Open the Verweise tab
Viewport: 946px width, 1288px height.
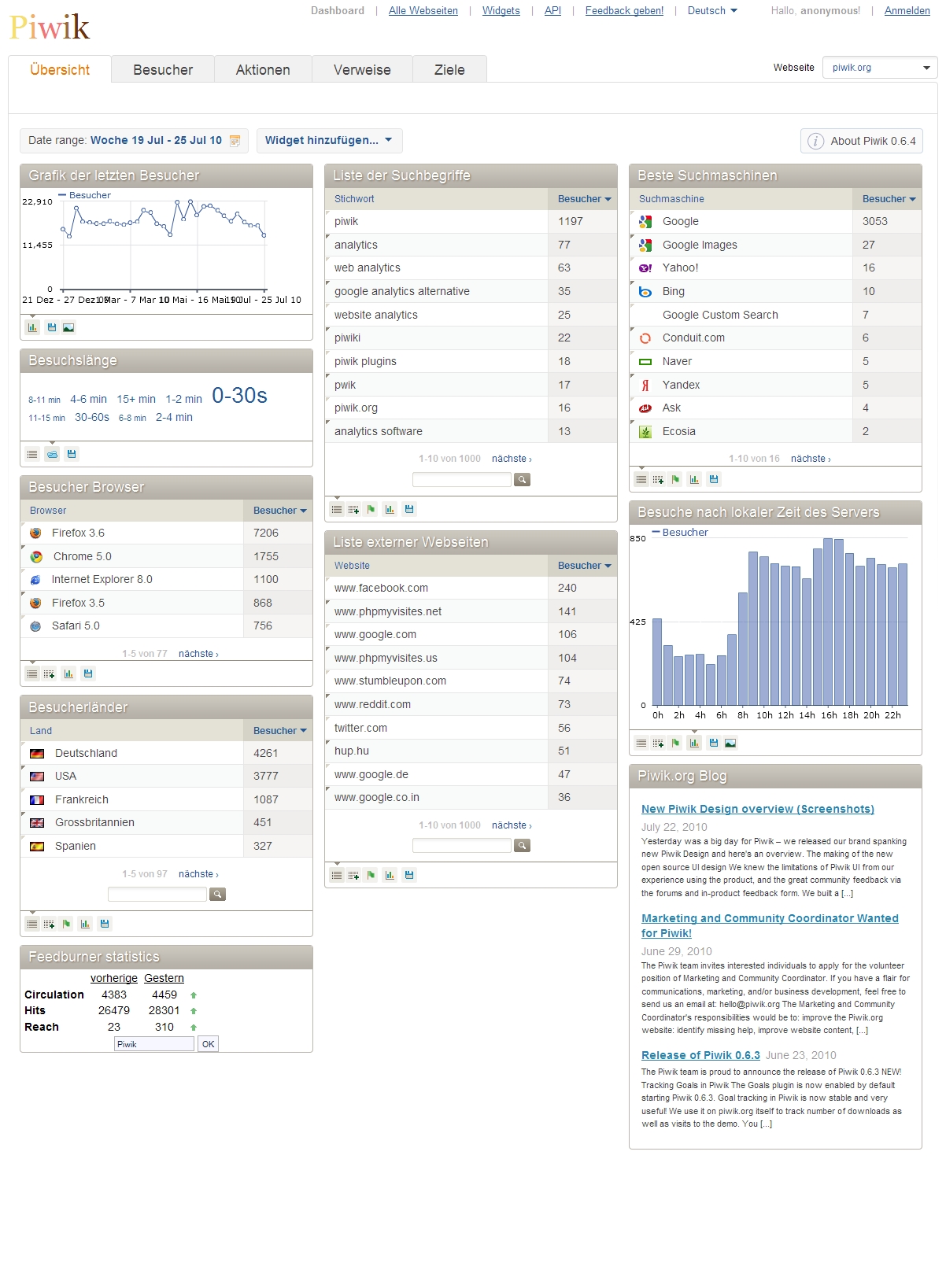362,70
